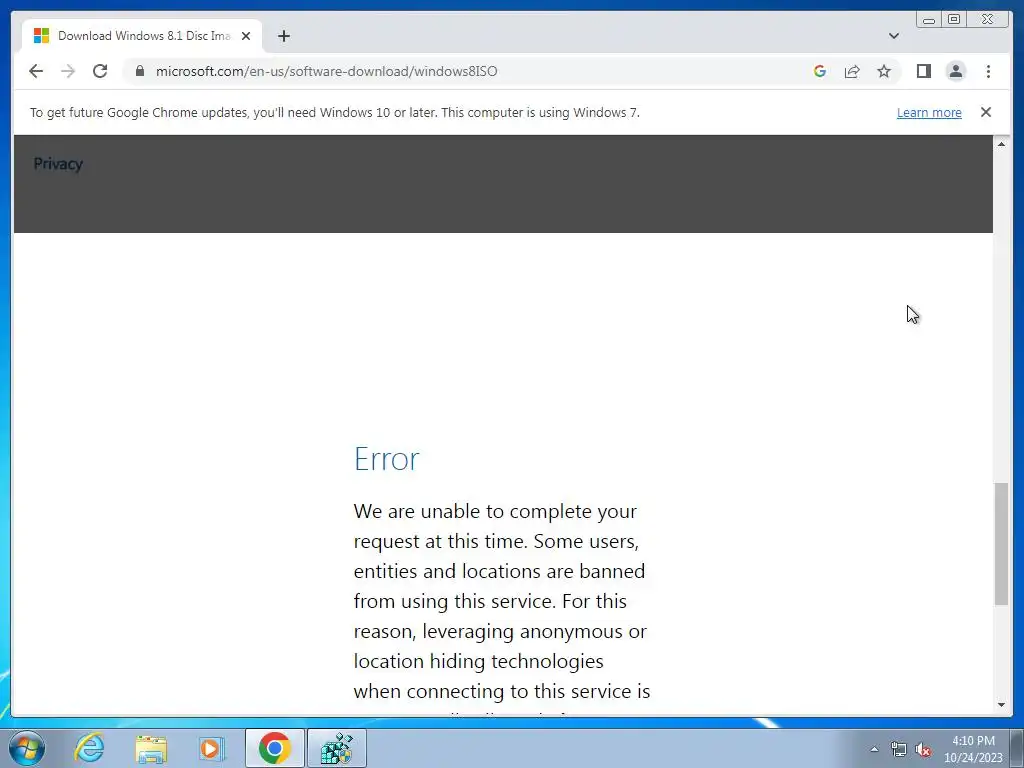This screenshot has height=768, width=1024.
Task: Open a new tab with the plus button
Action: (x=283, y=36)
